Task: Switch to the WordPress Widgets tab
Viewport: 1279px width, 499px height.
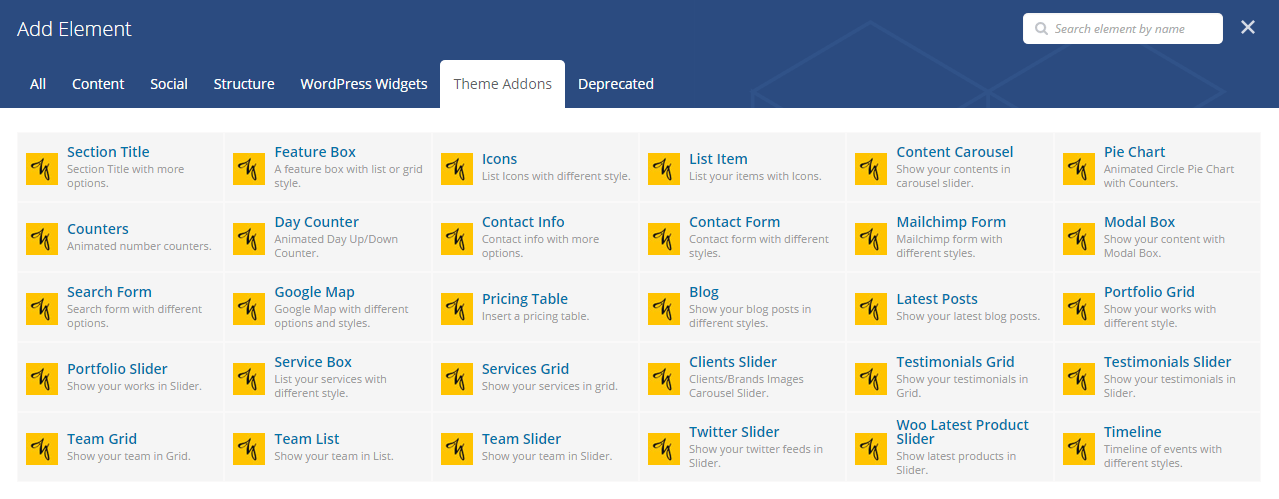Action: [363, 84]
